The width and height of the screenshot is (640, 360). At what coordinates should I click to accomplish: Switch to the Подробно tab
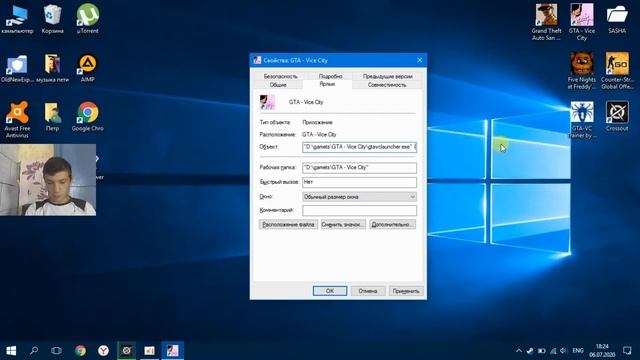pyautogui.click(x=330, y=76)
